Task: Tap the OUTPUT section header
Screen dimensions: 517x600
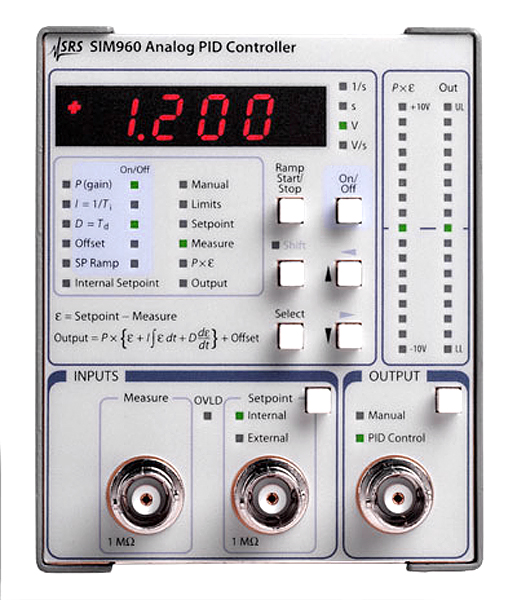Action: coord(395,376)
